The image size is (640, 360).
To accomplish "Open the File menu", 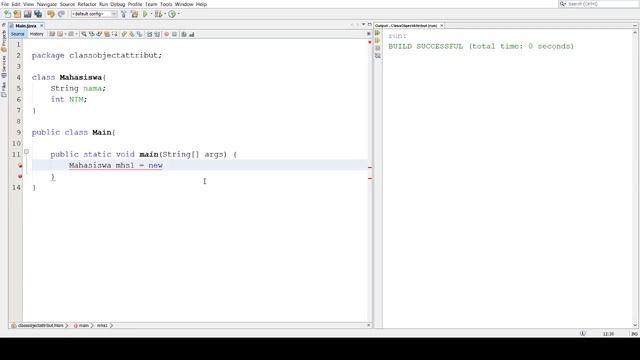I will (x=5, y=4).
